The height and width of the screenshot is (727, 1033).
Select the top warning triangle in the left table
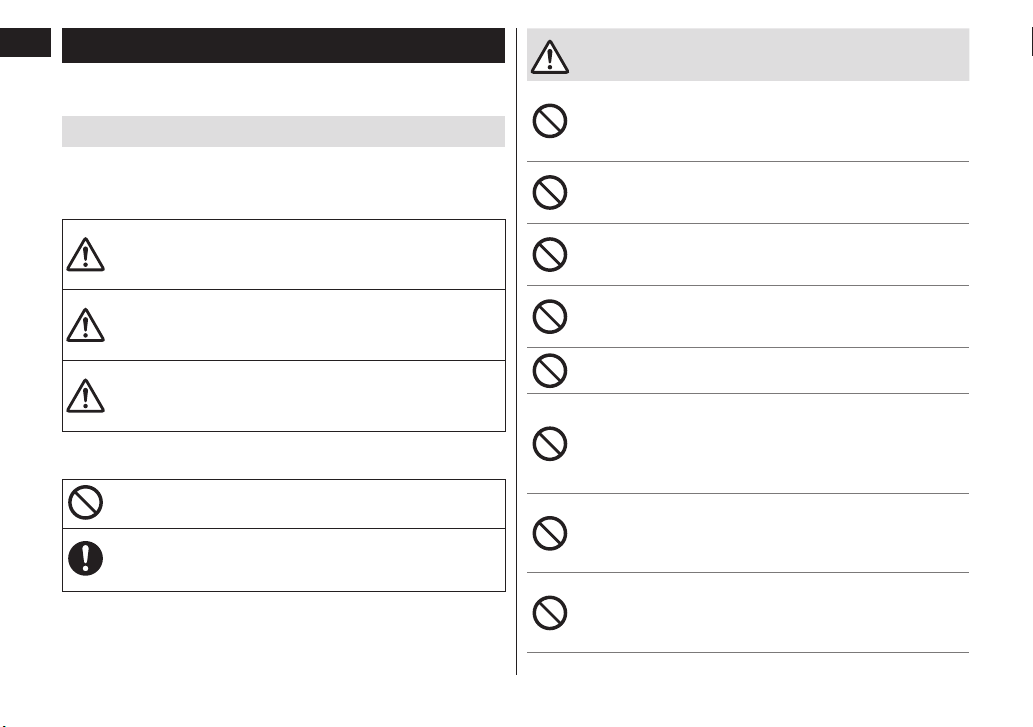(x=85, y=254)
